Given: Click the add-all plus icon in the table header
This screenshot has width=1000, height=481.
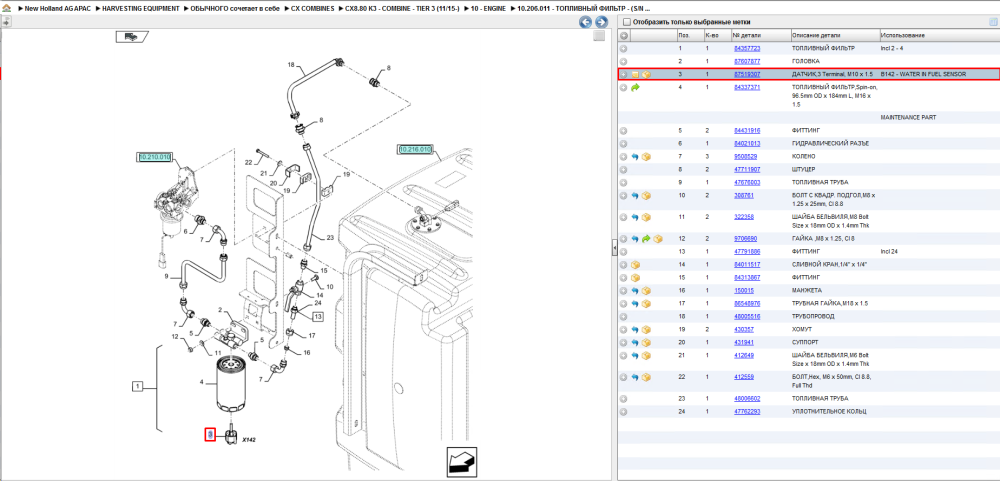Looking at the screenshot, I should point(624,36).
